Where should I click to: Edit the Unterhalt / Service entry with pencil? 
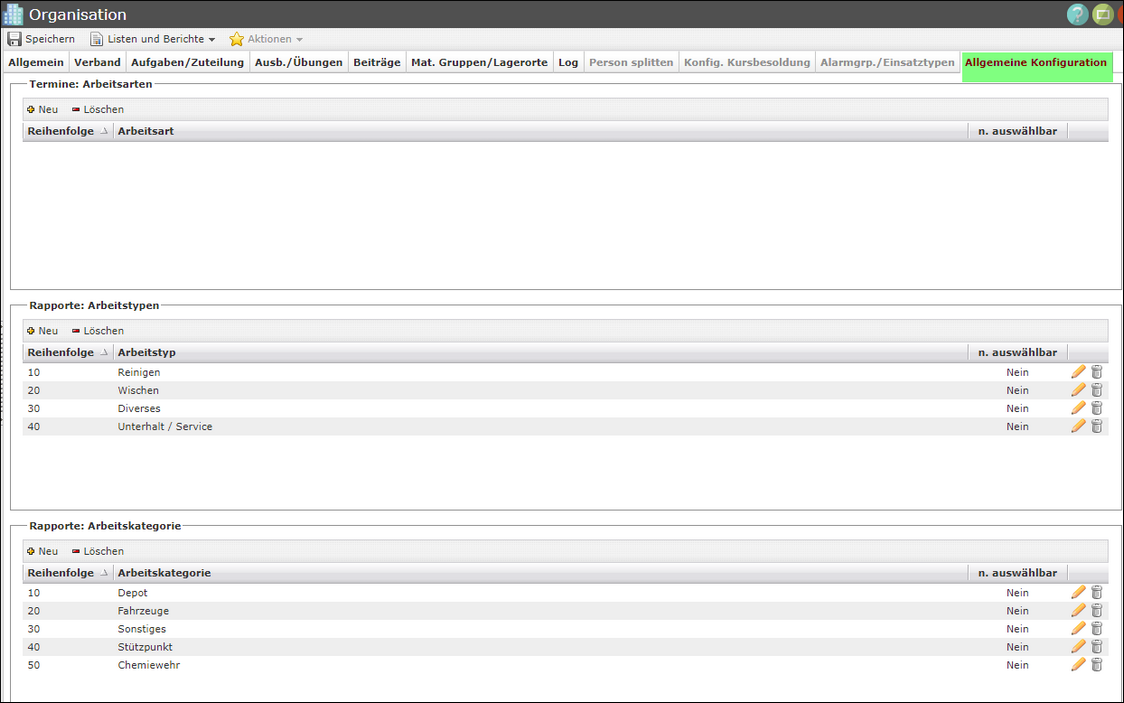pyautogui.click(x=1078, y=426)
